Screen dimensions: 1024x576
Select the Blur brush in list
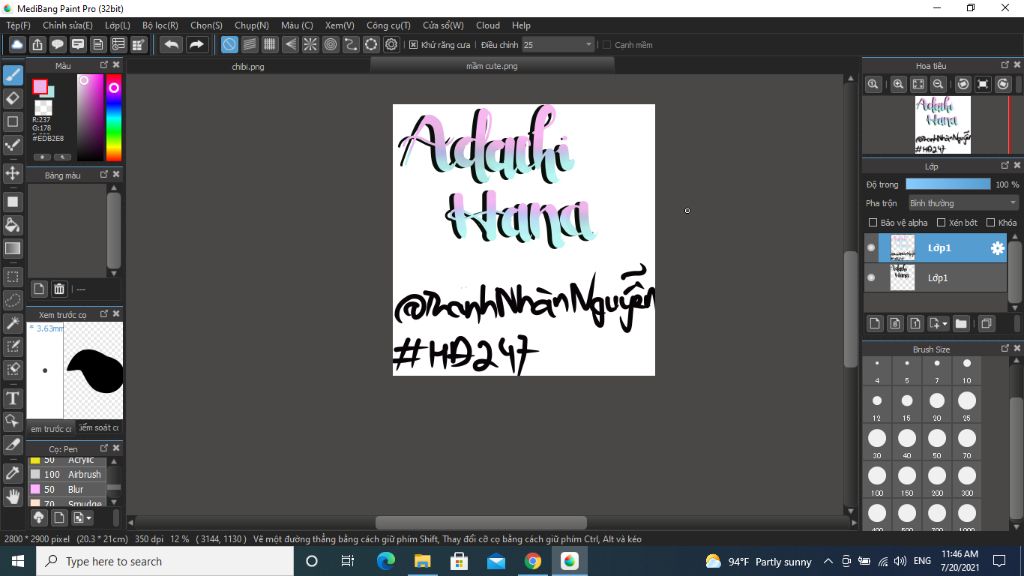68,489
